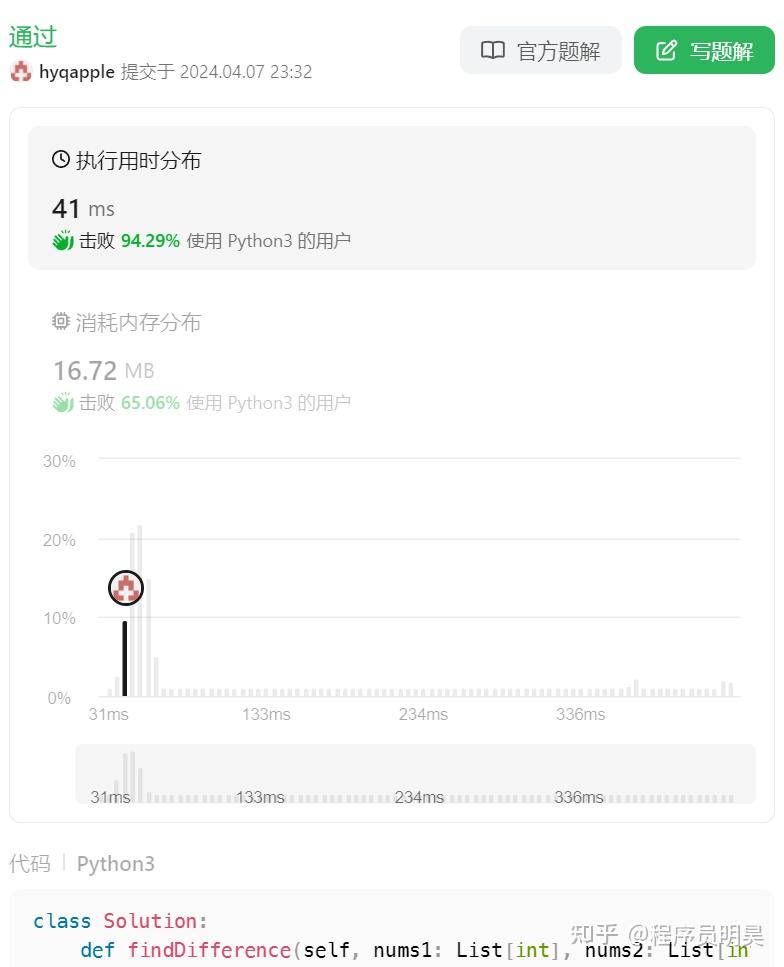Click the clock icon beside 执行用时分布
The image size is (784, 967).
click(59, 159)
